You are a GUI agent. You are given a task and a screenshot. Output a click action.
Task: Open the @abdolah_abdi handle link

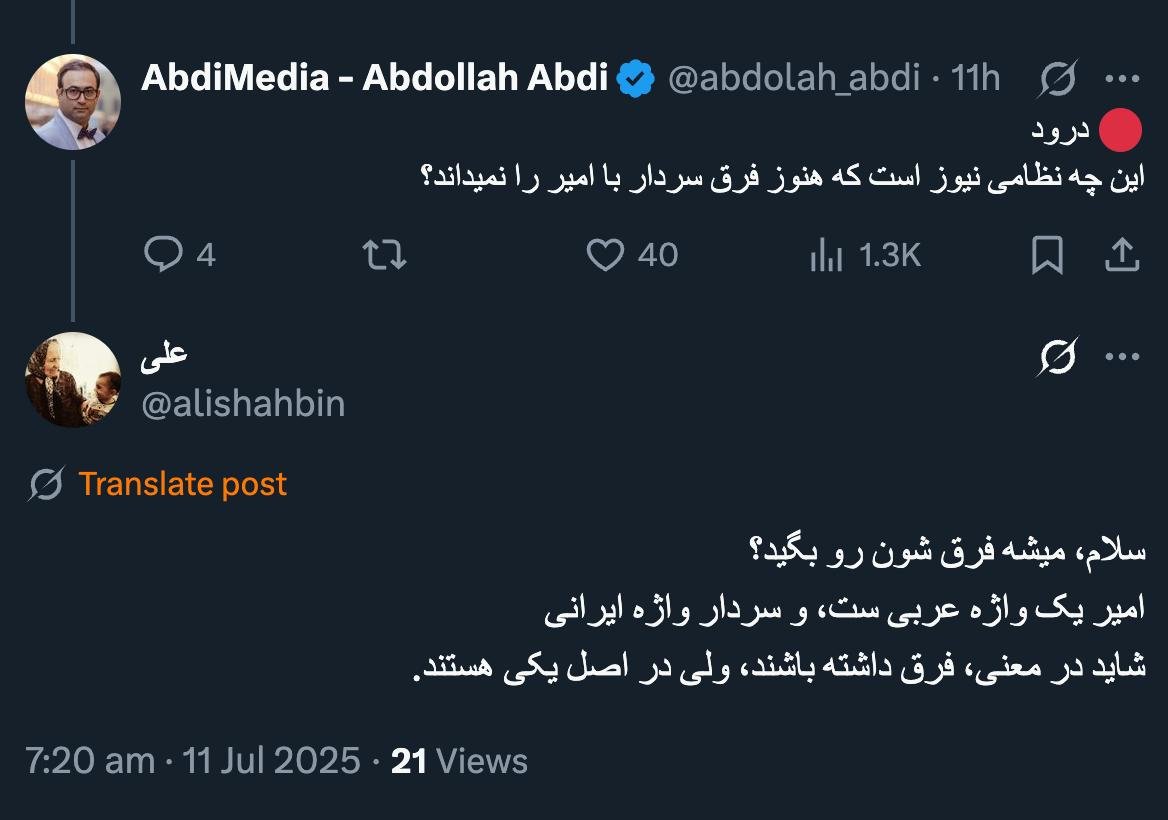pos(792,78)
